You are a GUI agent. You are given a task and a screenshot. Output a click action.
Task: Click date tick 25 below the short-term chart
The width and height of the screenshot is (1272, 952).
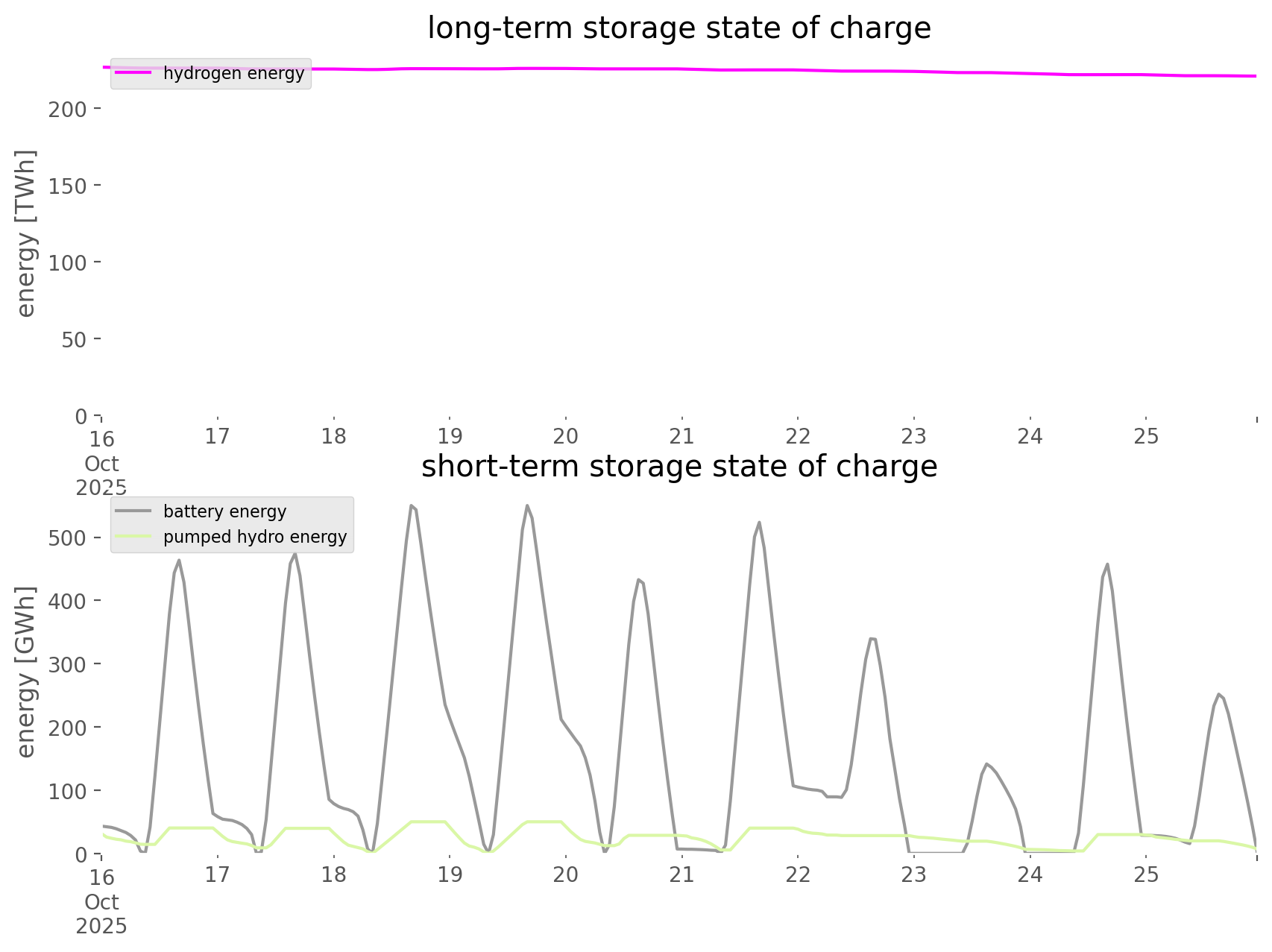(1146, 874)
